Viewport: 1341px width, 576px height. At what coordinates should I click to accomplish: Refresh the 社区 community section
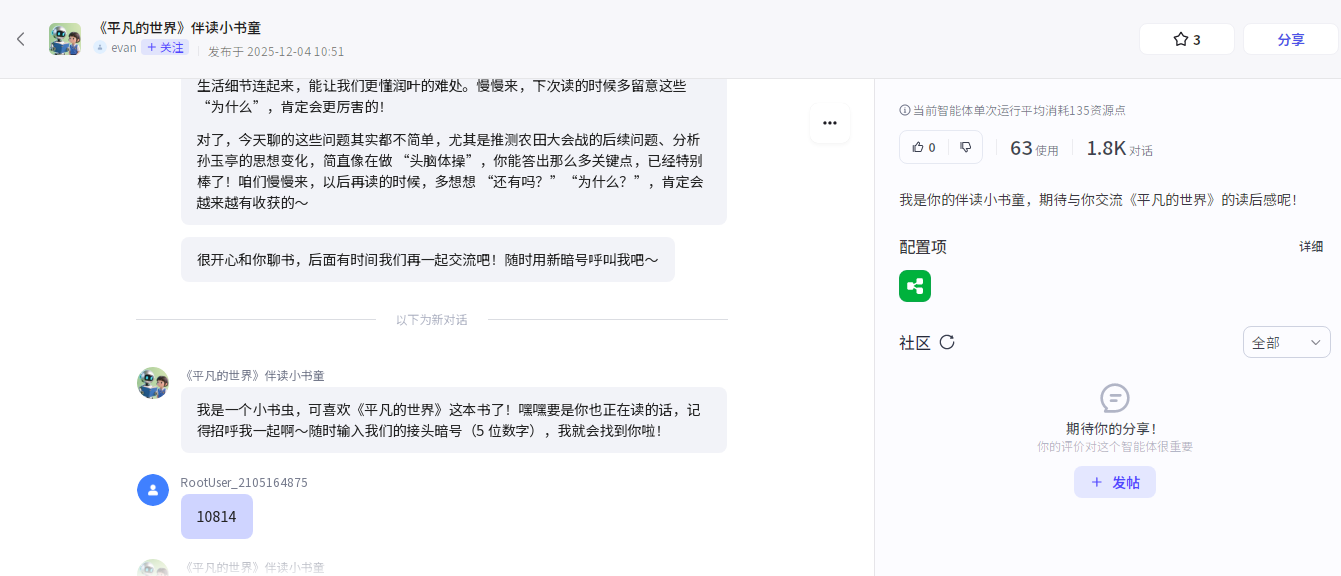[947, 342]
